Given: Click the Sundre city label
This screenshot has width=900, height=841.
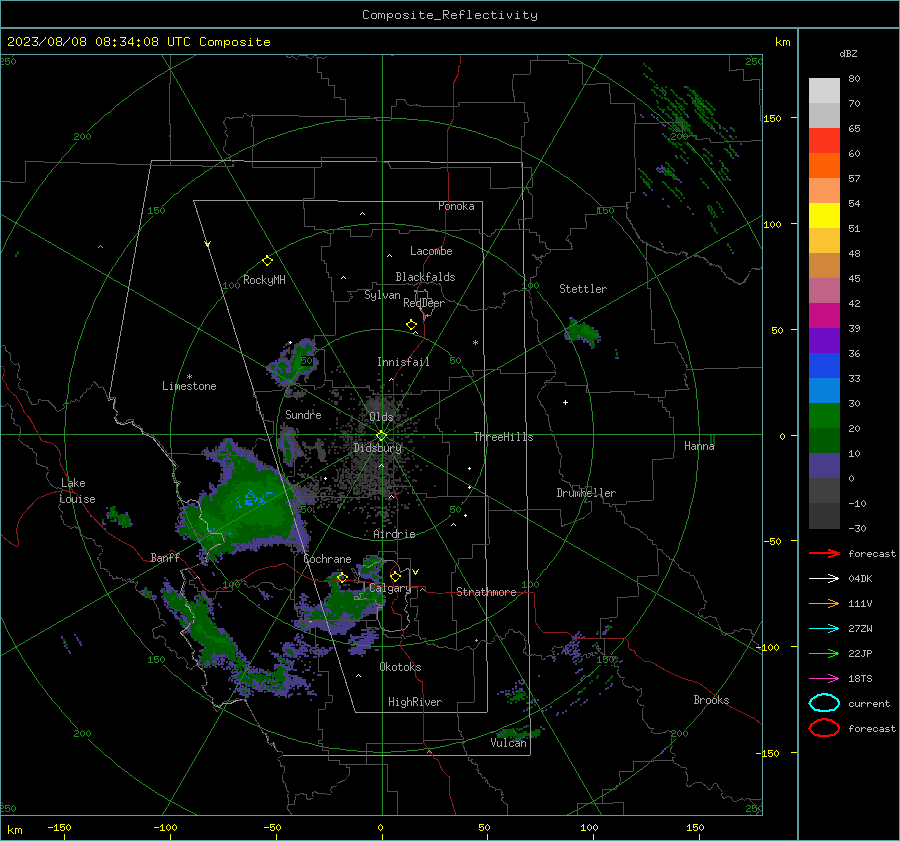Looking at the screenshot, I should click(303, 414).
